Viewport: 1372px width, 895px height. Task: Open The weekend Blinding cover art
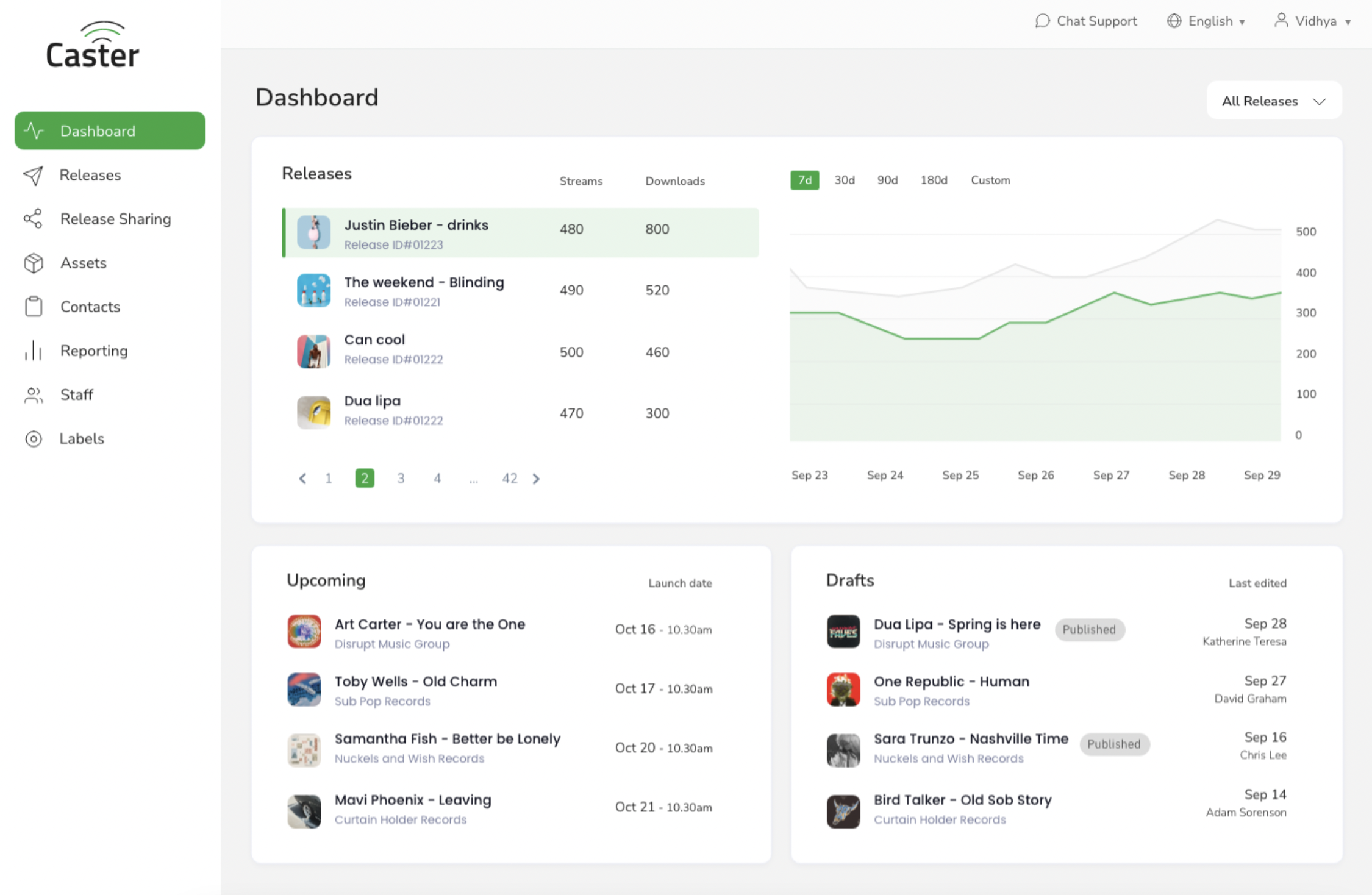click(313, 290)
